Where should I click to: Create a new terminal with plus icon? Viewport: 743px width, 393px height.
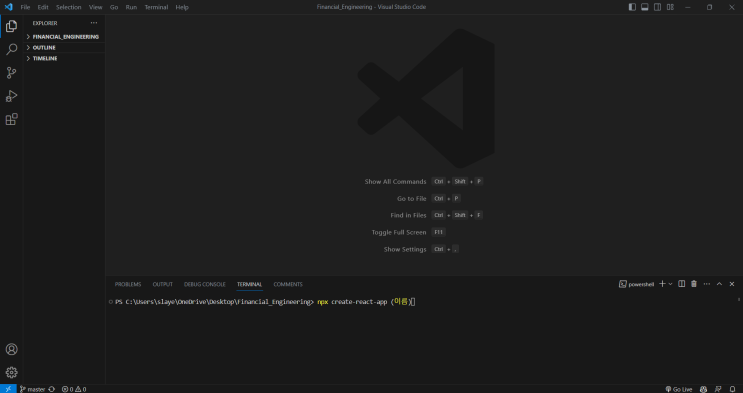coord(662,284)
